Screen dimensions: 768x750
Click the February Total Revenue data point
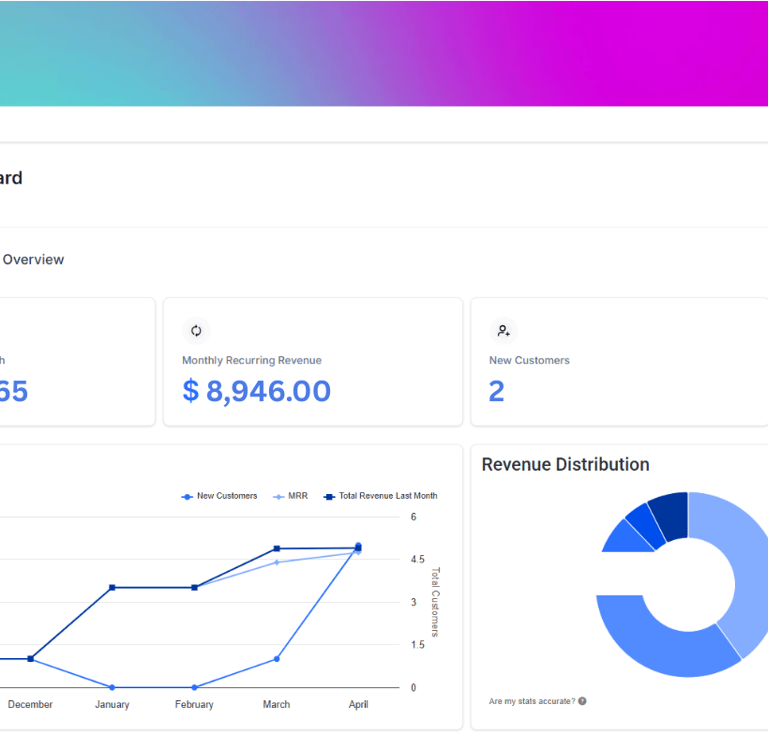coord(194,587)
